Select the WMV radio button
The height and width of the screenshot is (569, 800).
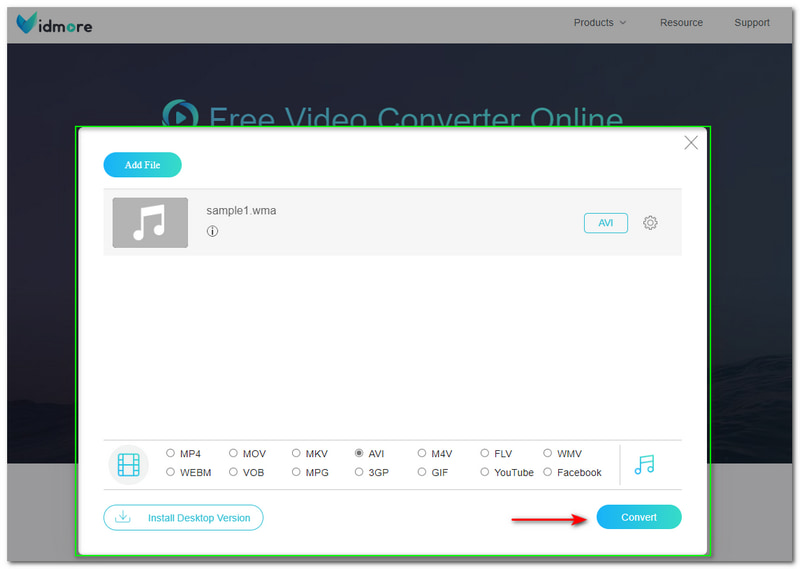(548, 454)
